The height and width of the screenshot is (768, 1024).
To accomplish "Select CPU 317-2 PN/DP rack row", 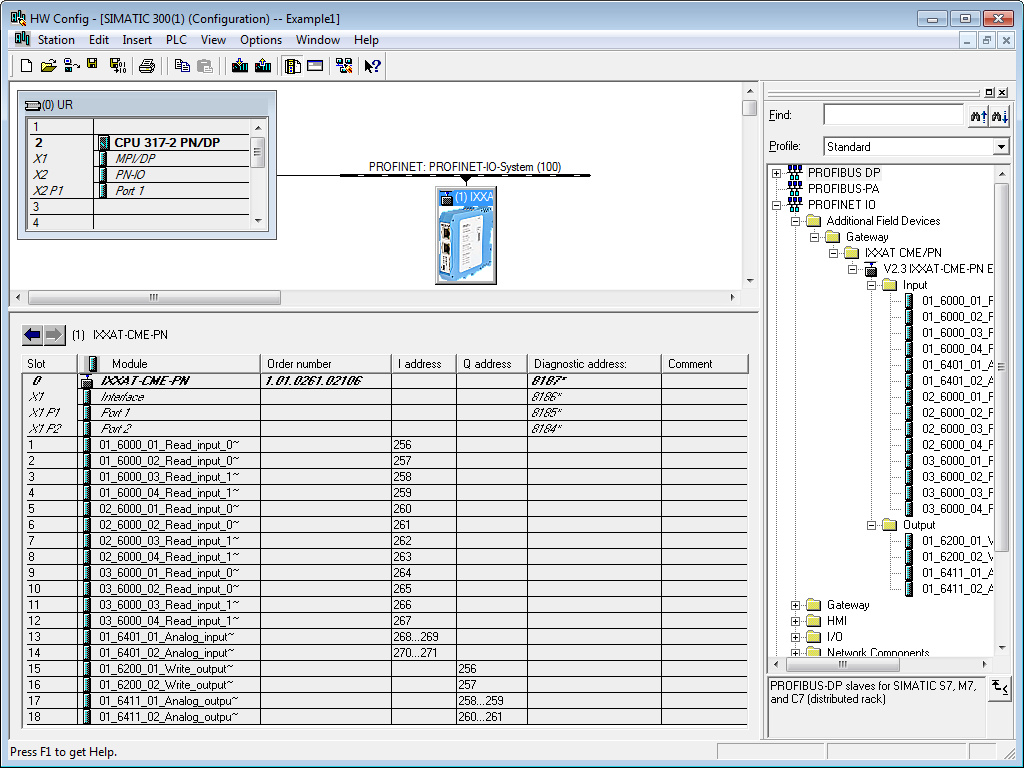I will pos(138,142).
